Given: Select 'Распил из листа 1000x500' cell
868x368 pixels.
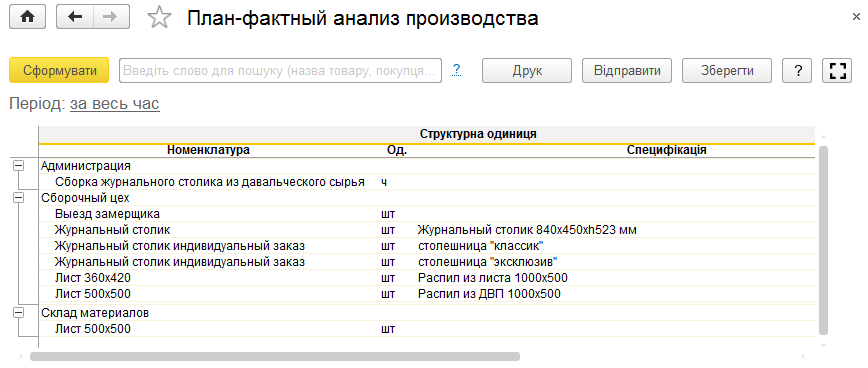Looking at the screenshot, I should 493,278.
